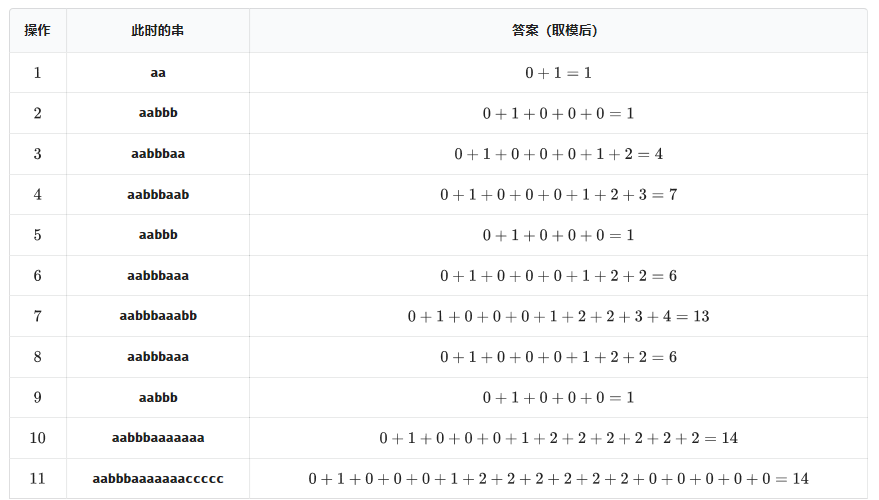The width and height of the screenshot is (879, 500).
Task: Click the string 'aabbbaaaaaaa' in row 10
Action: pyautogui.click(x=158, y=438)
